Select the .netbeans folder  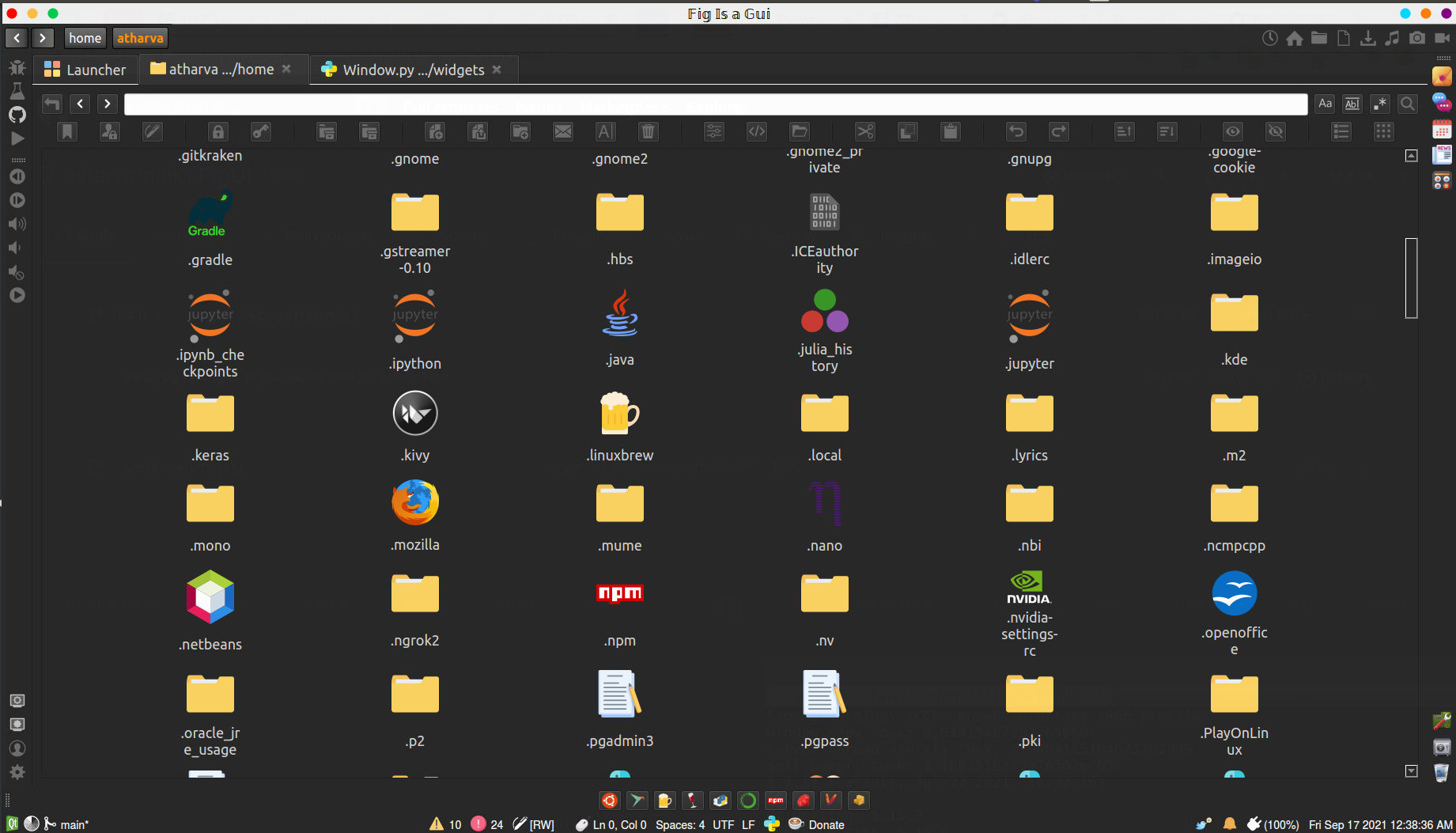pyautogui.click(x=210, y=611)
